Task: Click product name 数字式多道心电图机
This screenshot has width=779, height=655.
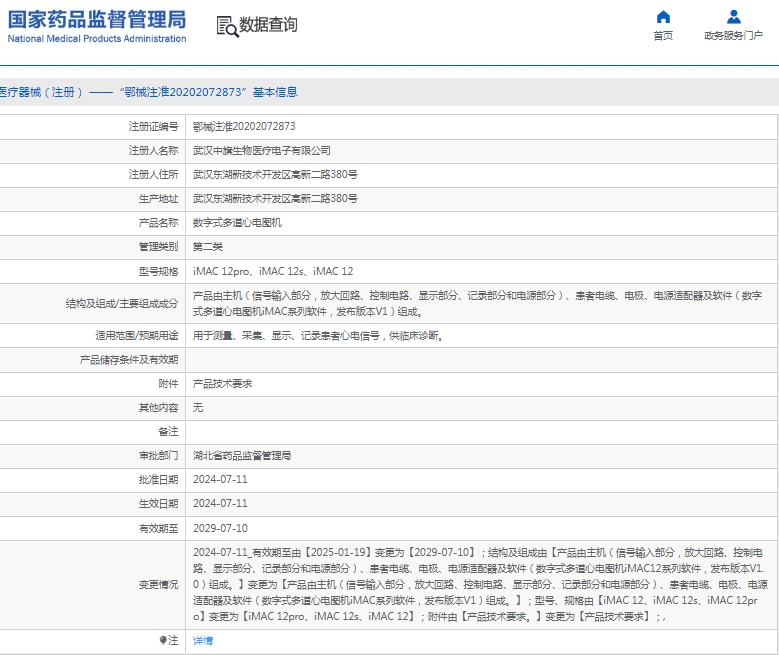Action: 237,223
